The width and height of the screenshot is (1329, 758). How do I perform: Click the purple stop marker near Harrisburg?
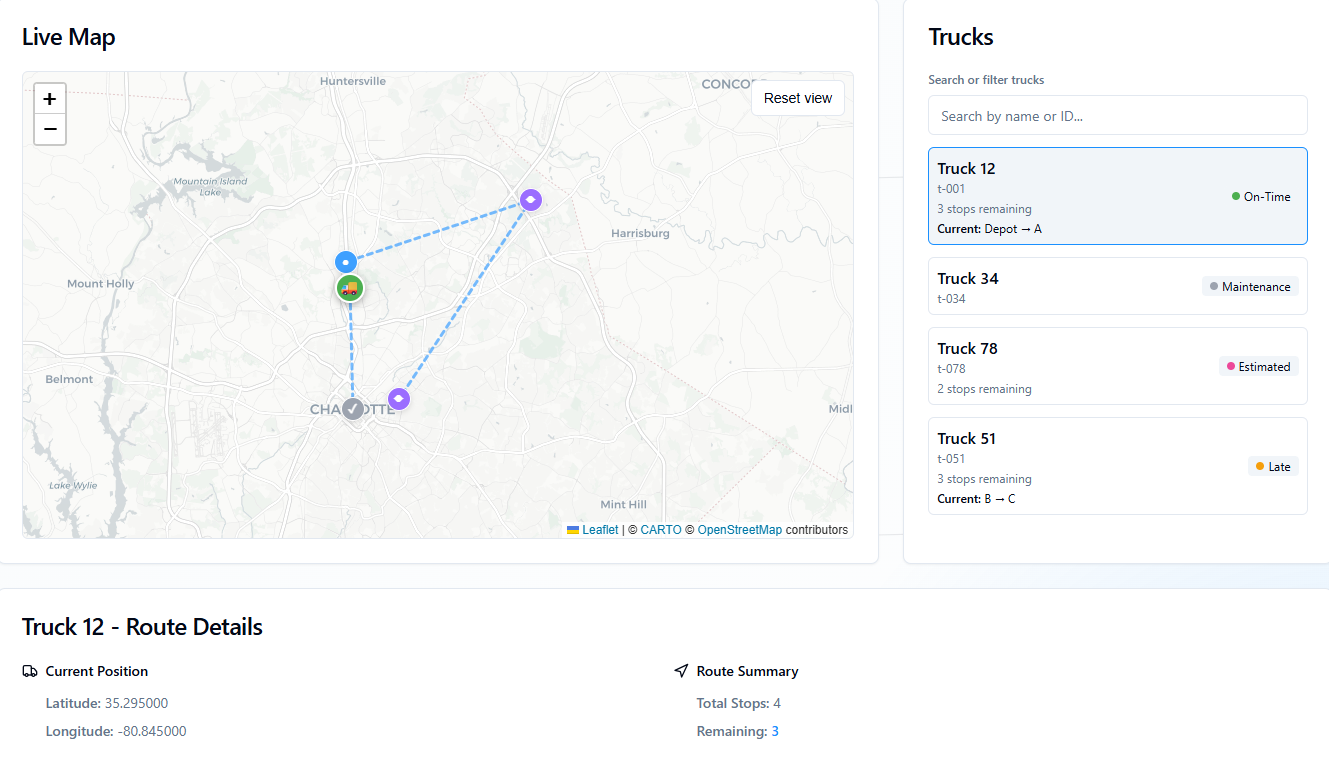tap(531, 200)
